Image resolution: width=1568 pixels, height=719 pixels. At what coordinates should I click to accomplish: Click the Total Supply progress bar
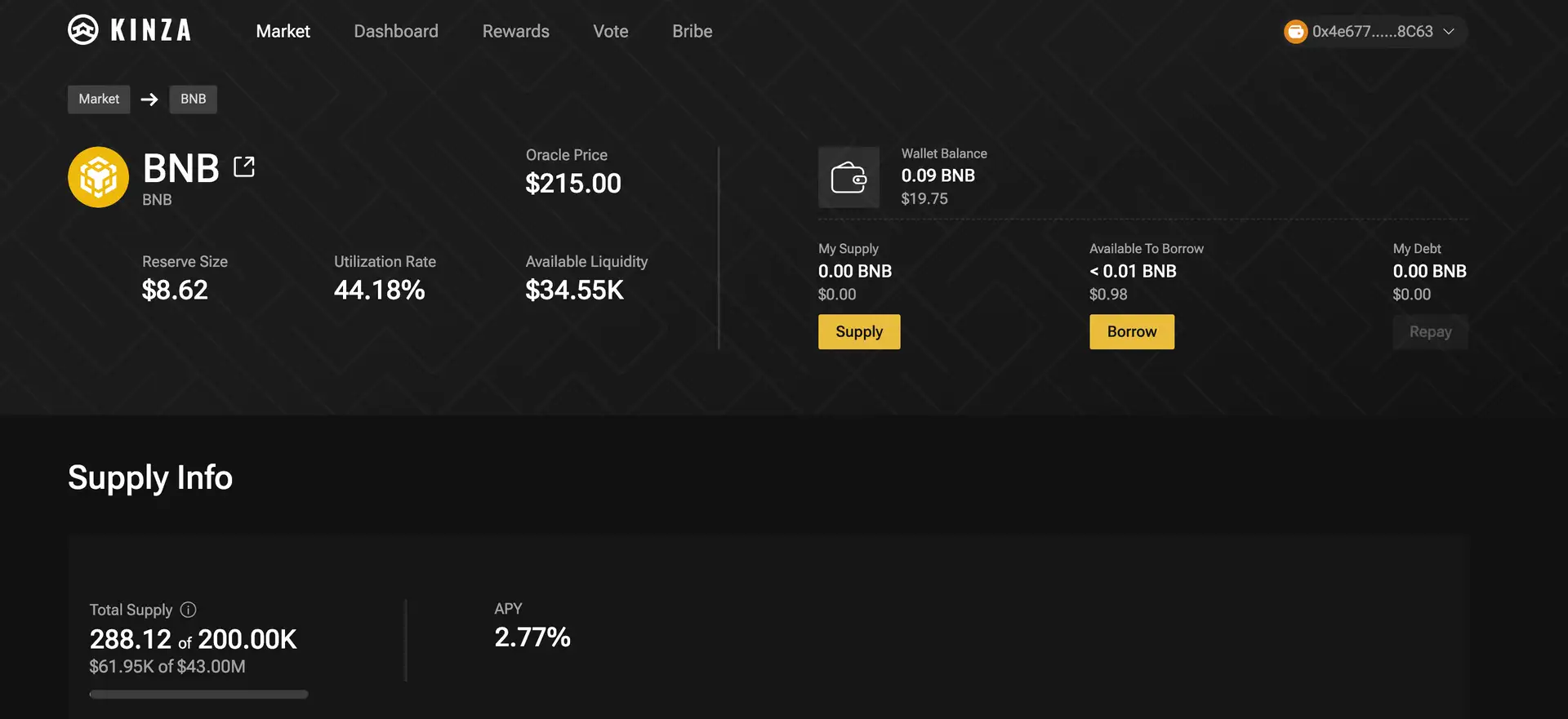(x=198, y=695)
